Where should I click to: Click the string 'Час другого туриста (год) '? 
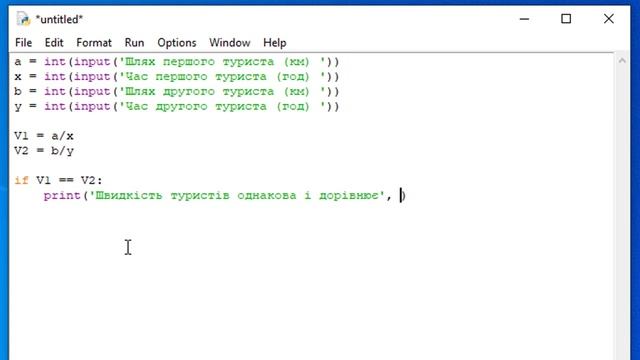pos(222,107)
